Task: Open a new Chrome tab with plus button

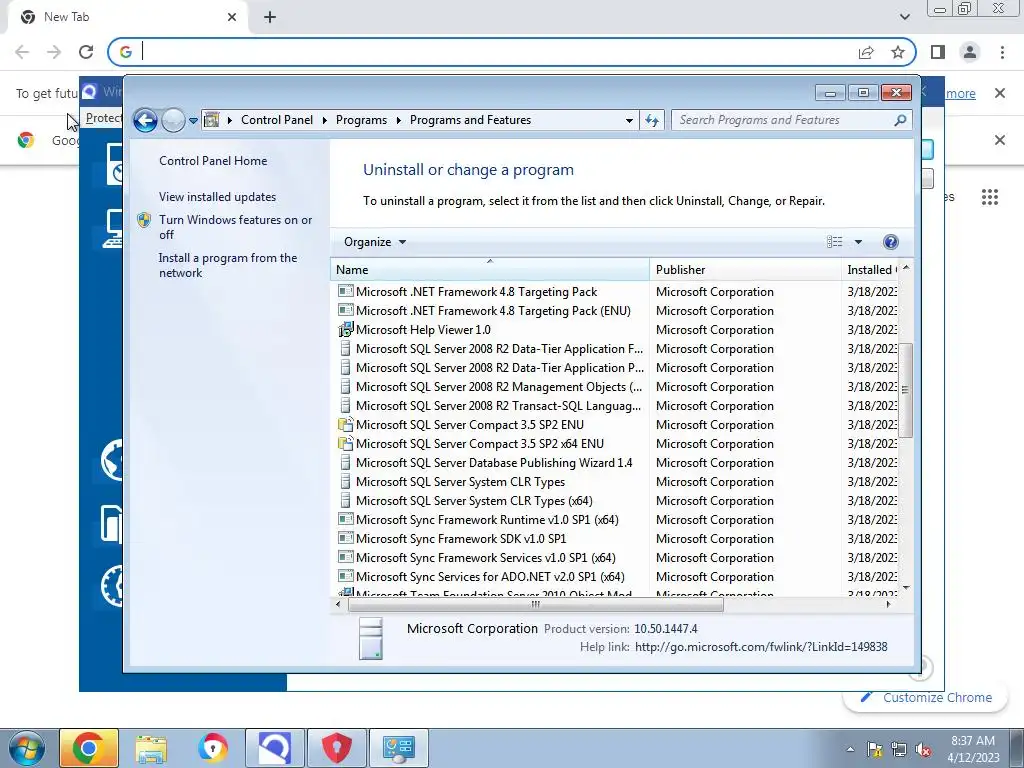Action: point(270,18)
